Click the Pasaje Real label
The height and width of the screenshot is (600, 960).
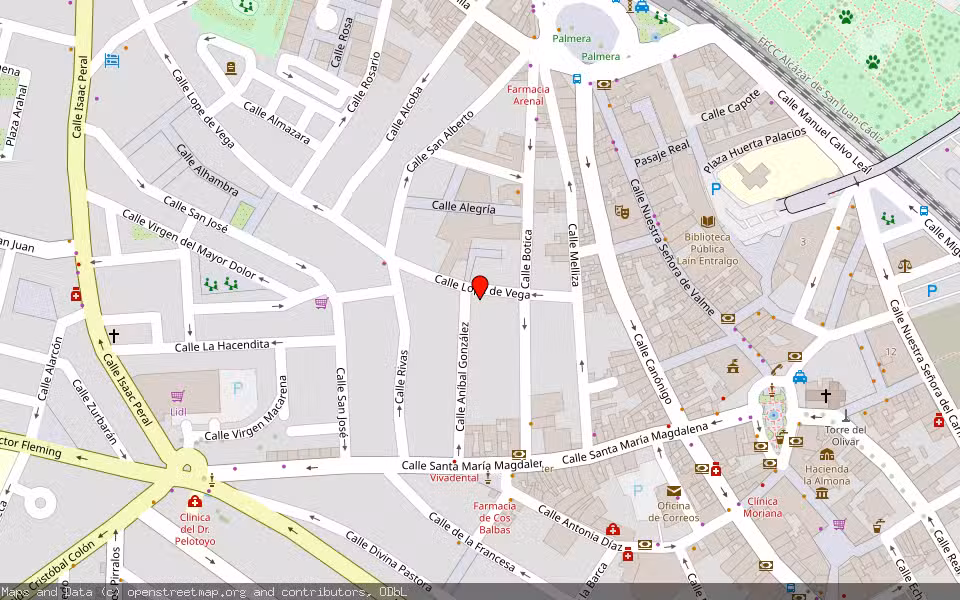click(662, 154)
